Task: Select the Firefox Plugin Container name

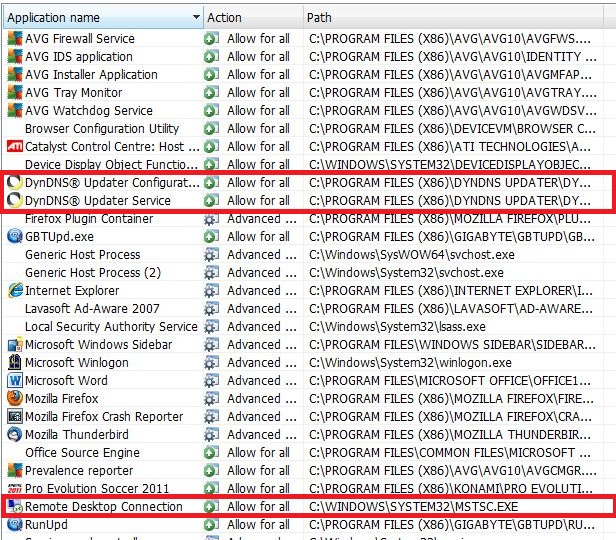Action: tap(89, 219)
